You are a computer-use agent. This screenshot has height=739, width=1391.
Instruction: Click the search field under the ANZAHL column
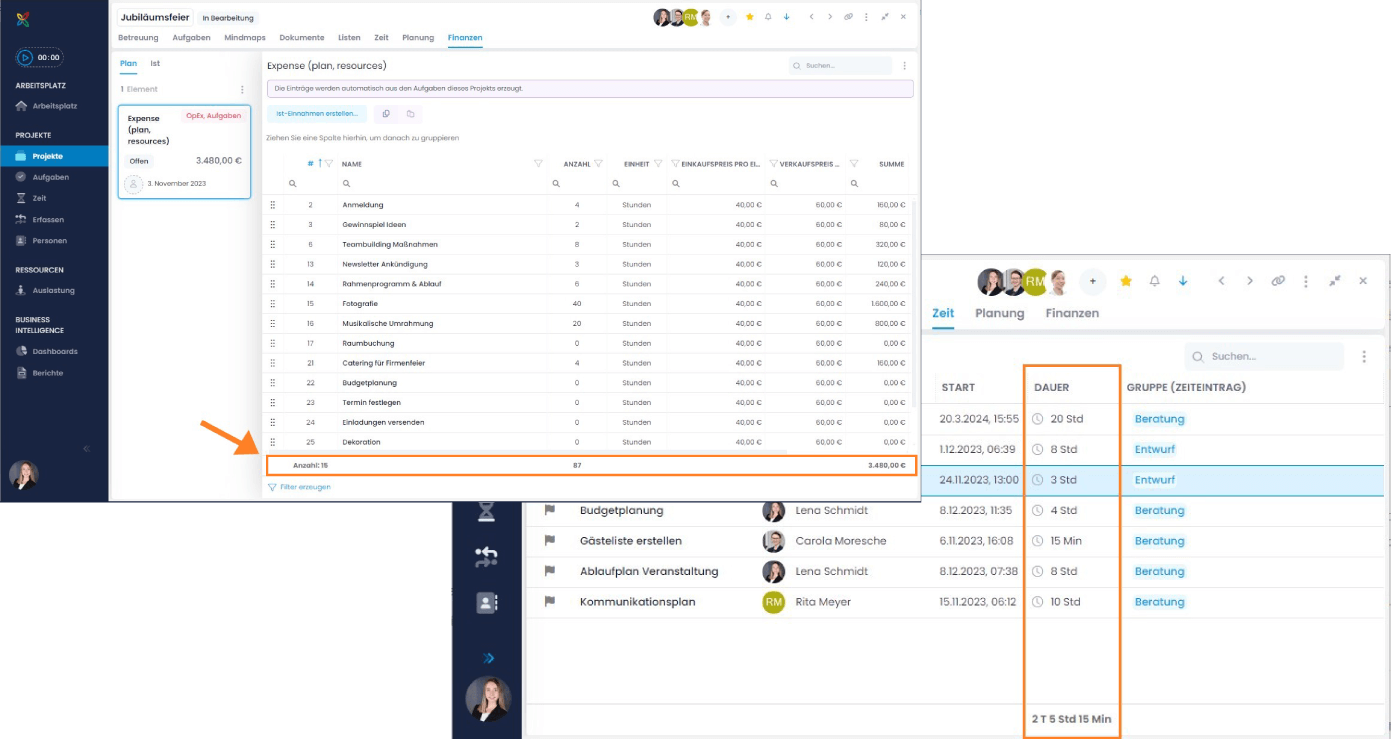(579, 184)
